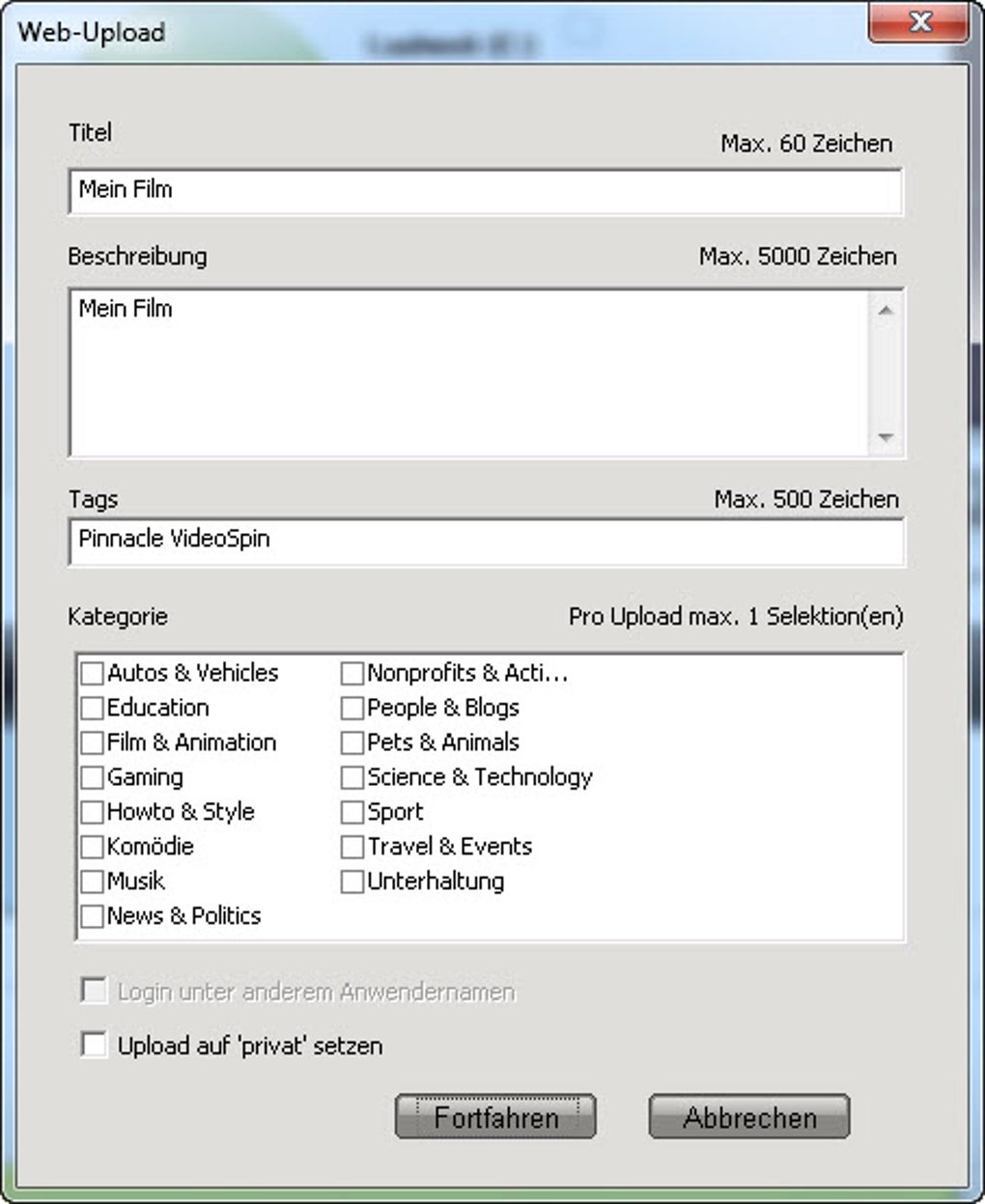
Task: Click Abbrechen to cancel upload
Action: (x=749, y=1117)
